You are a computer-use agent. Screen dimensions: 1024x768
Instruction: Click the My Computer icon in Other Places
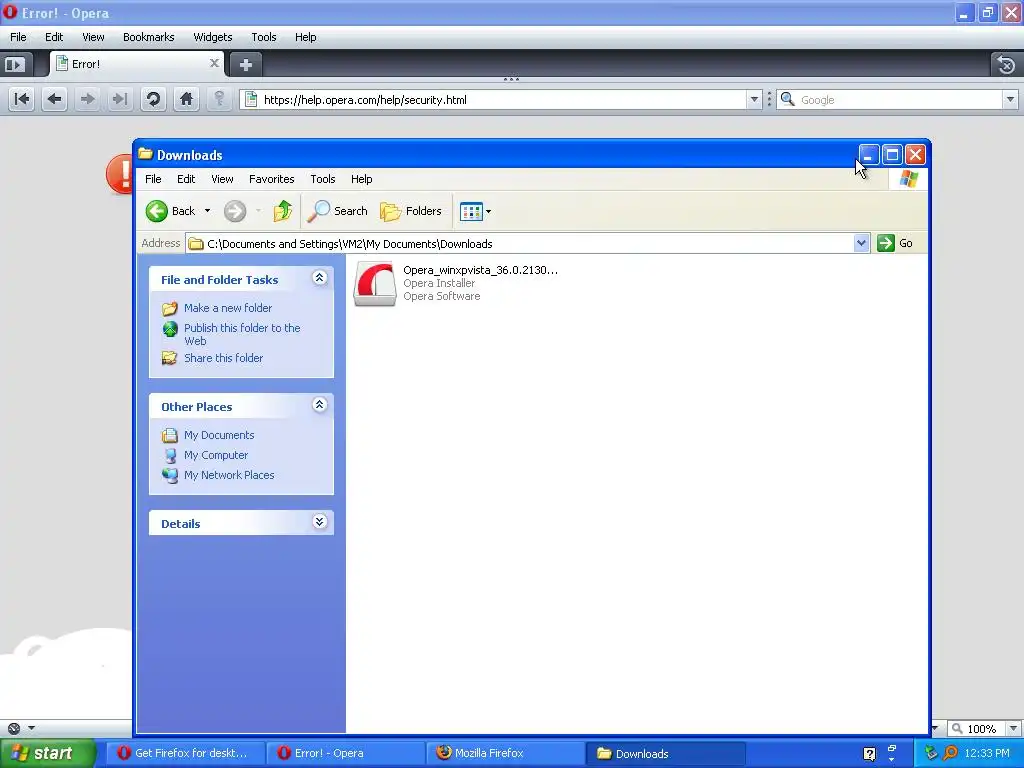[x=170, y=455]
